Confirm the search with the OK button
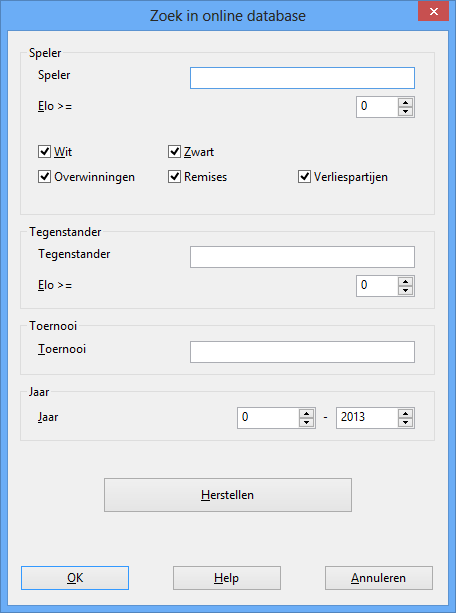The width and height of the screenshot is (456, 613). [75, 578]
